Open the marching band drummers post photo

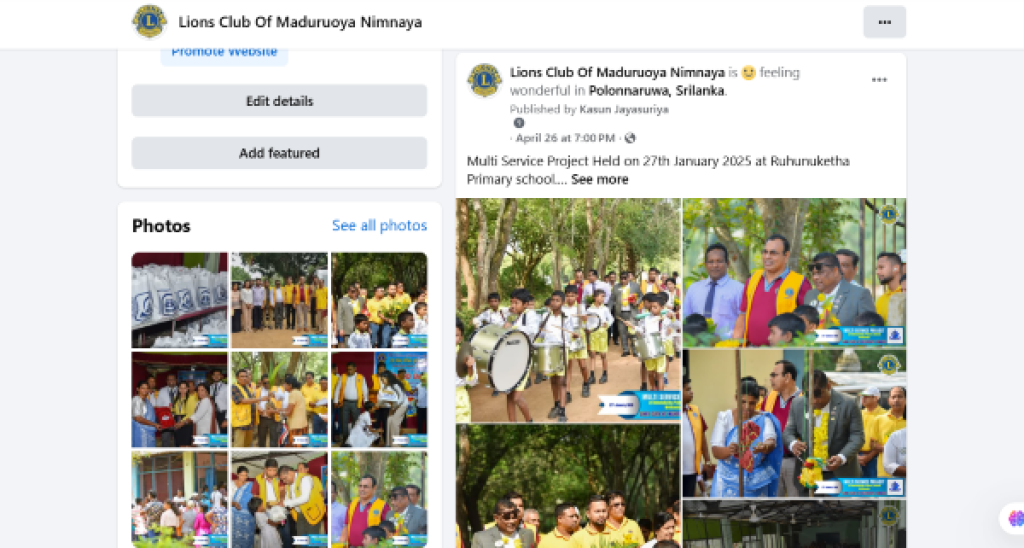click(568, 310)
